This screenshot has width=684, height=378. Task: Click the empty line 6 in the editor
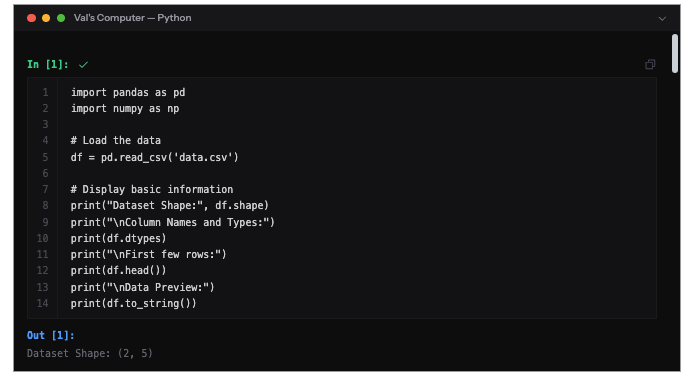point(357,174)
